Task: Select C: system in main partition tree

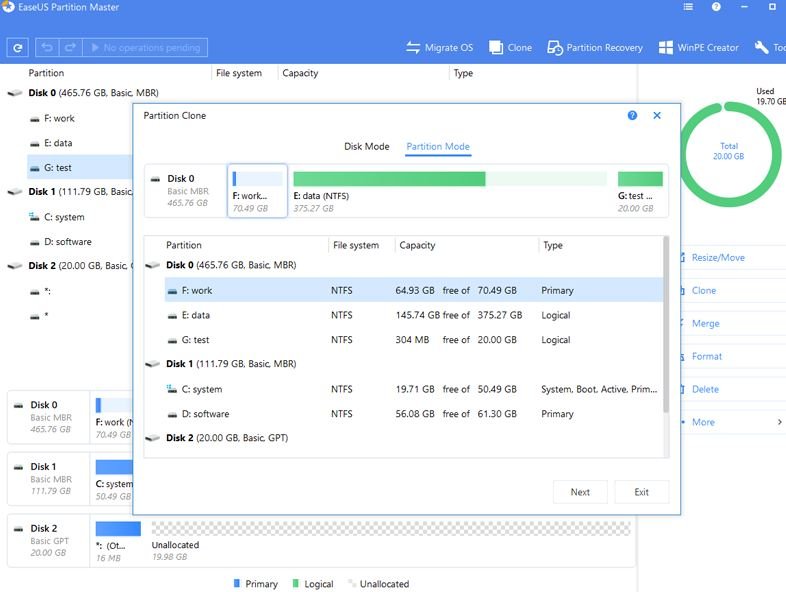Action: (x=64, y=217)
